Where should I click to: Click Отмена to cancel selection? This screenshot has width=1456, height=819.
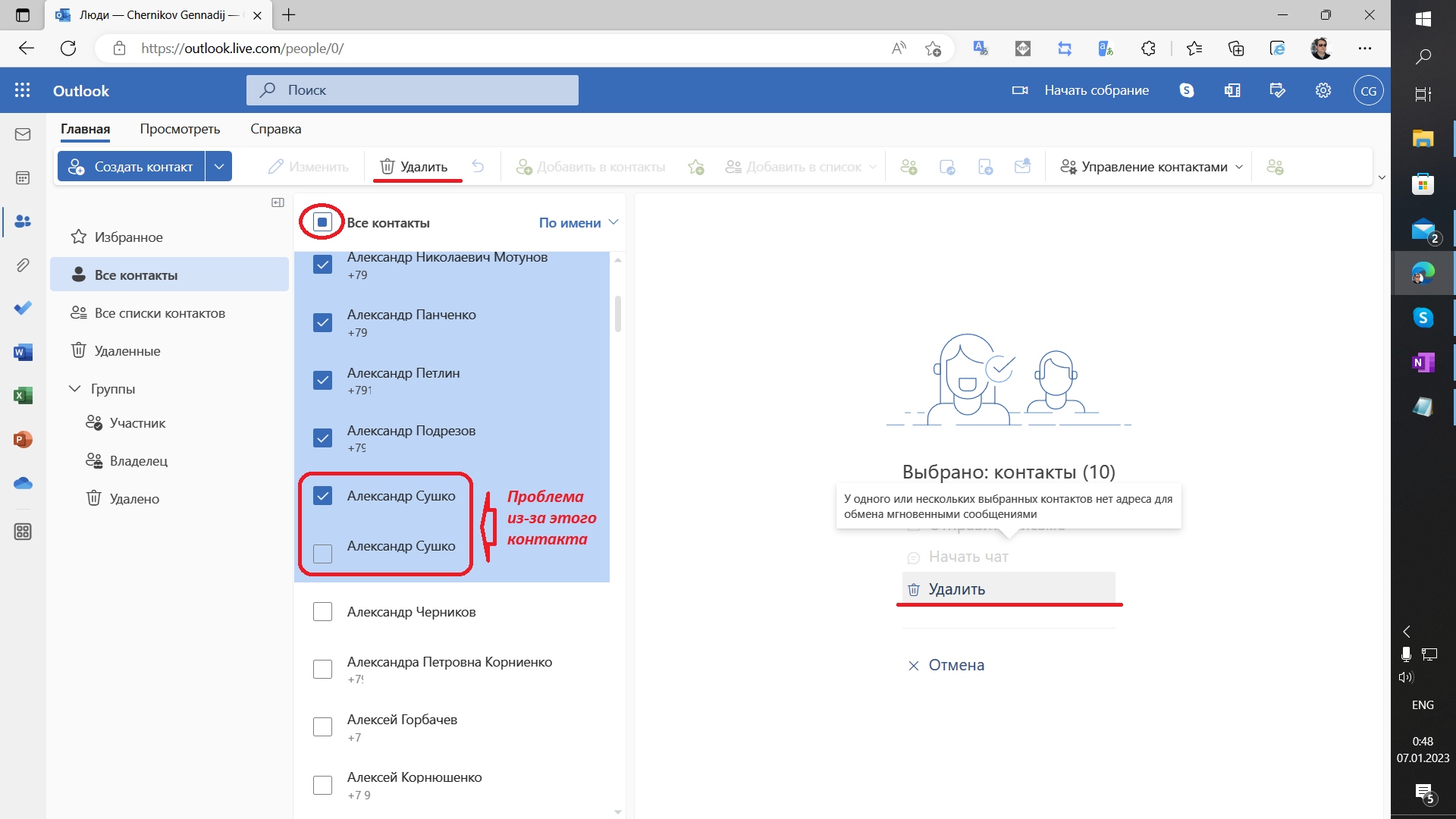click(x=946, y=665)
